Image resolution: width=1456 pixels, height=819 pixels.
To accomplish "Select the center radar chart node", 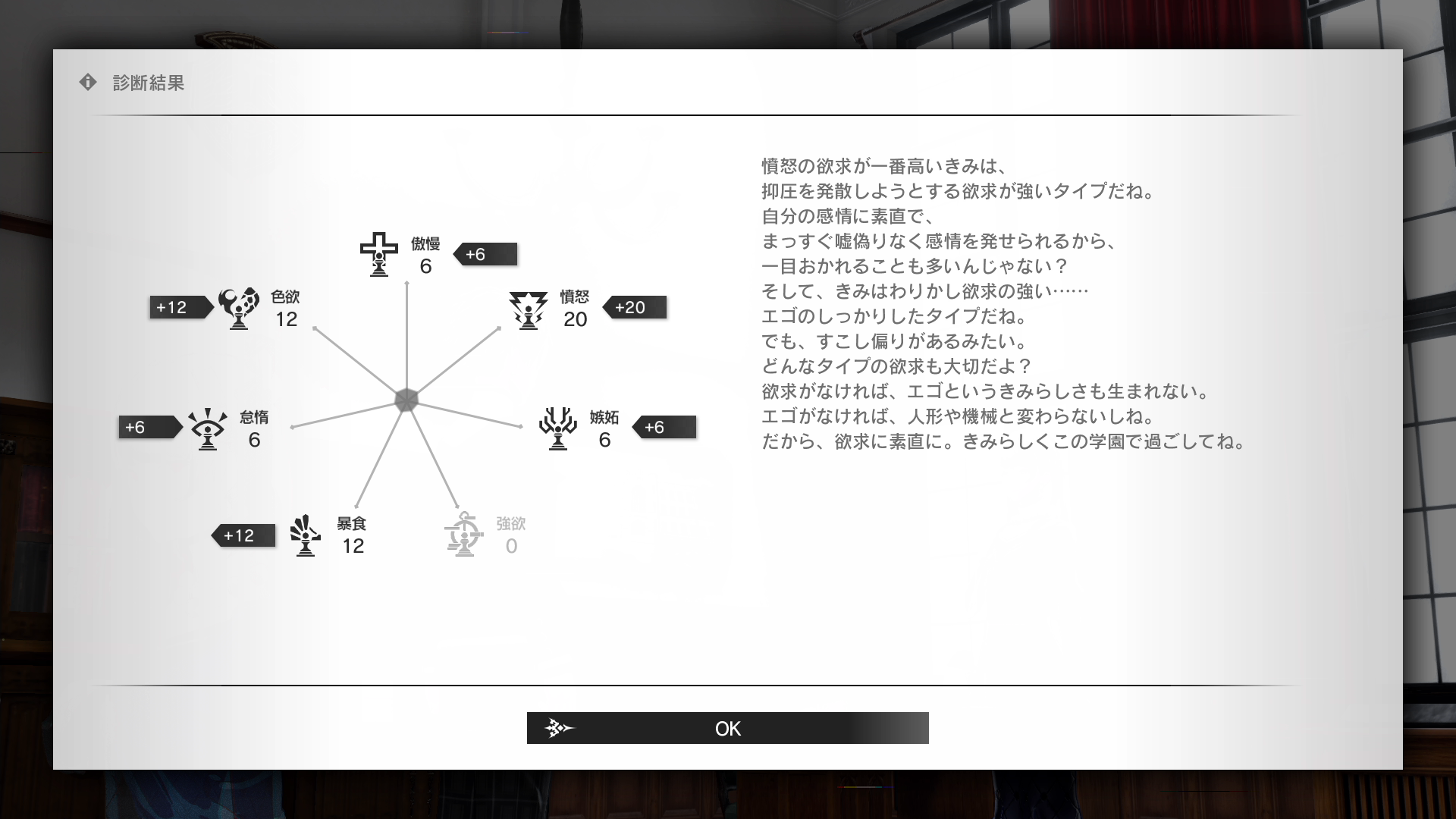I will click(x=405, y=399).
